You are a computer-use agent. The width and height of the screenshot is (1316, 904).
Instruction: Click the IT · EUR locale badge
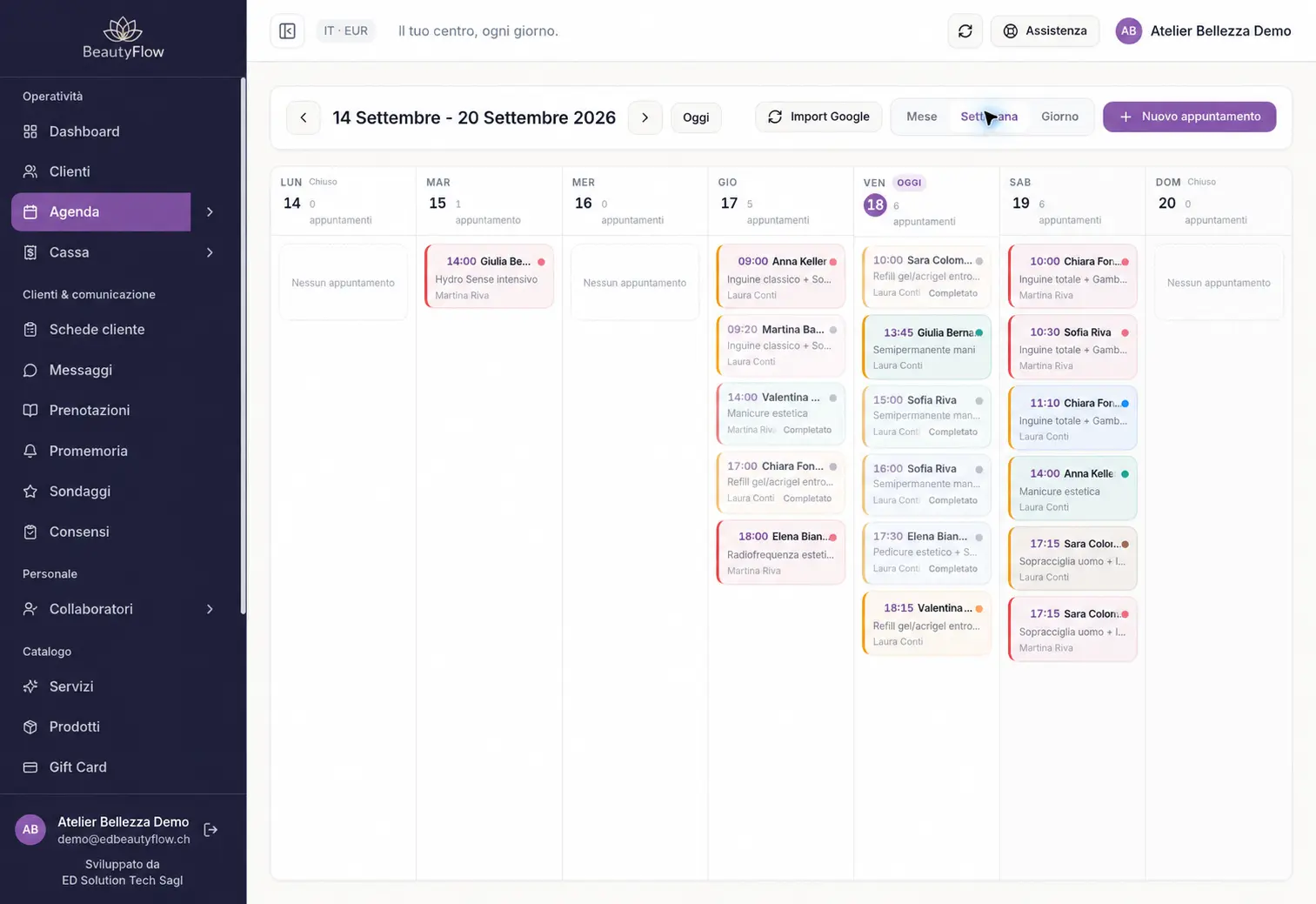pos(345,31)
